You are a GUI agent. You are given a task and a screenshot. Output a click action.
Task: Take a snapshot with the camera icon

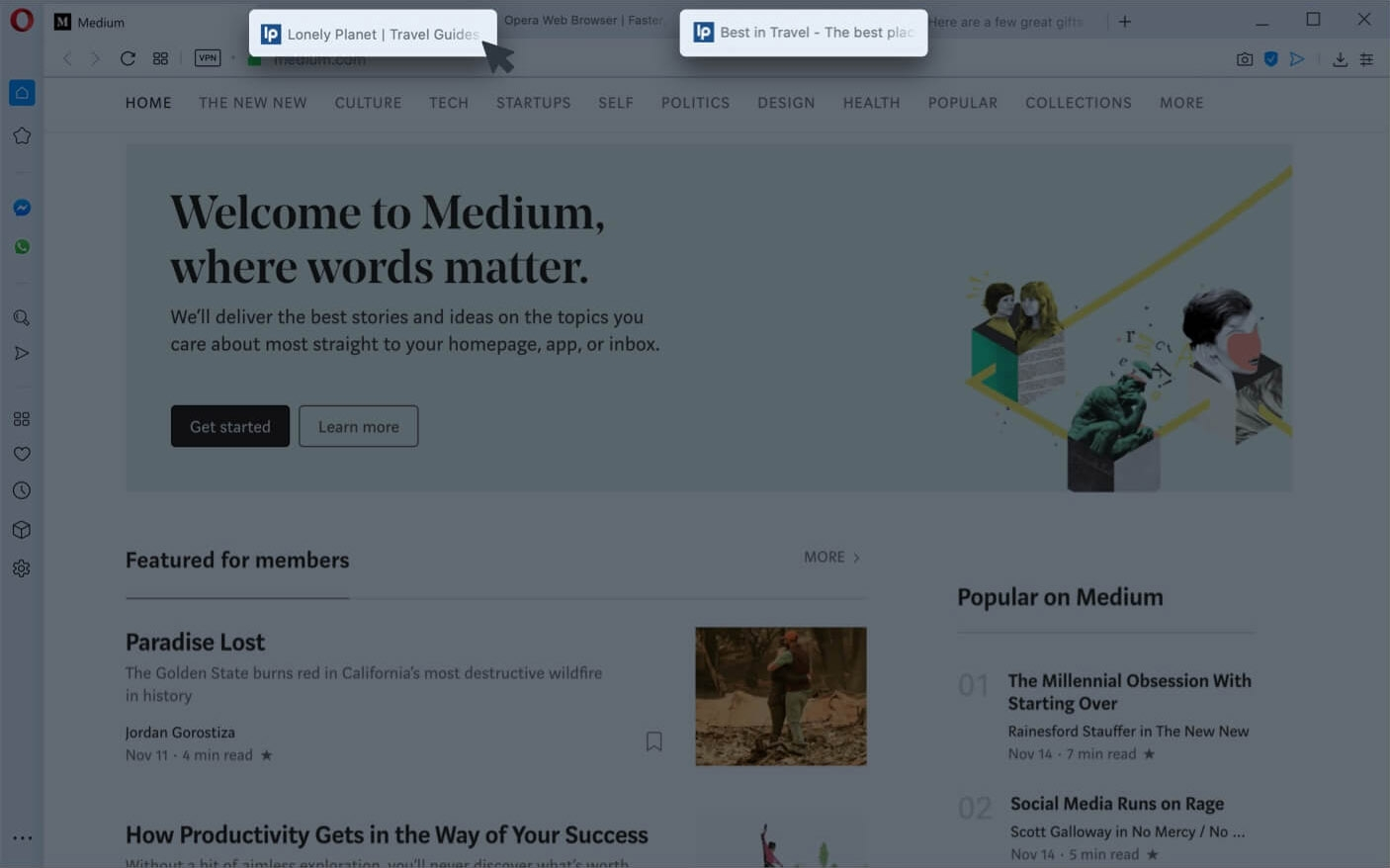point(1245,59)
